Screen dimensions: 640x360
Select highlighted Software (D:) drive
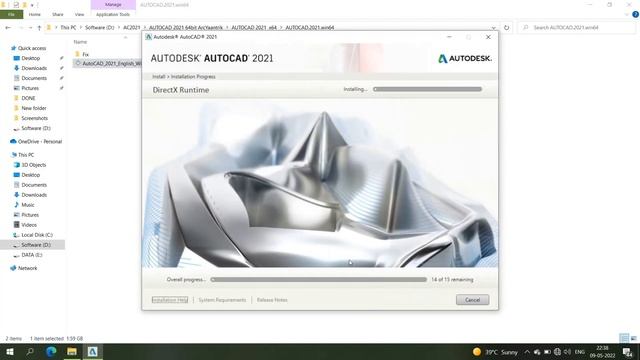coord(32,245)
